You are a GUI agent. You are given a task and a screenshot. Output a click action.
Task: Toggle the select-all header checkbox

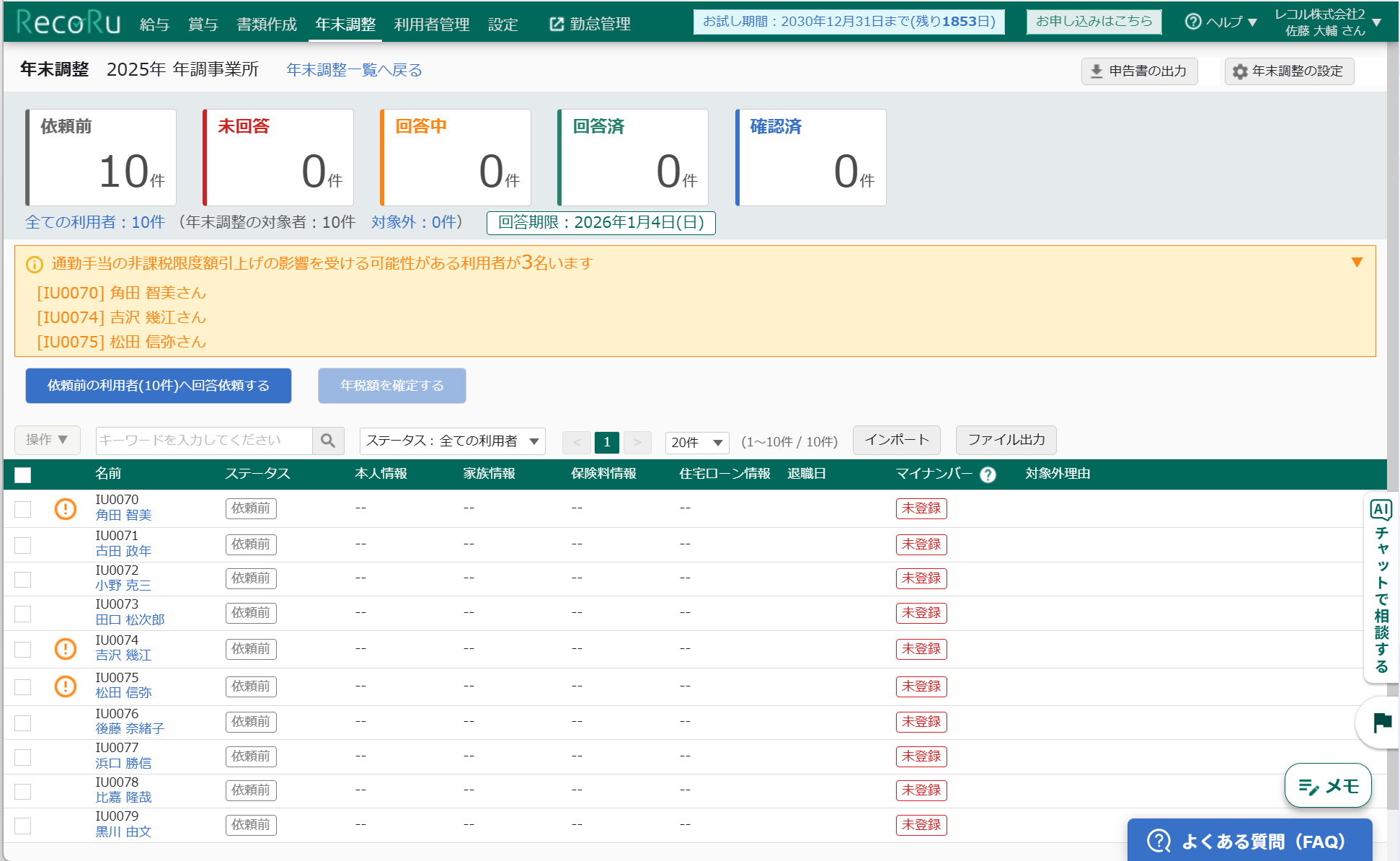[23, 474]
